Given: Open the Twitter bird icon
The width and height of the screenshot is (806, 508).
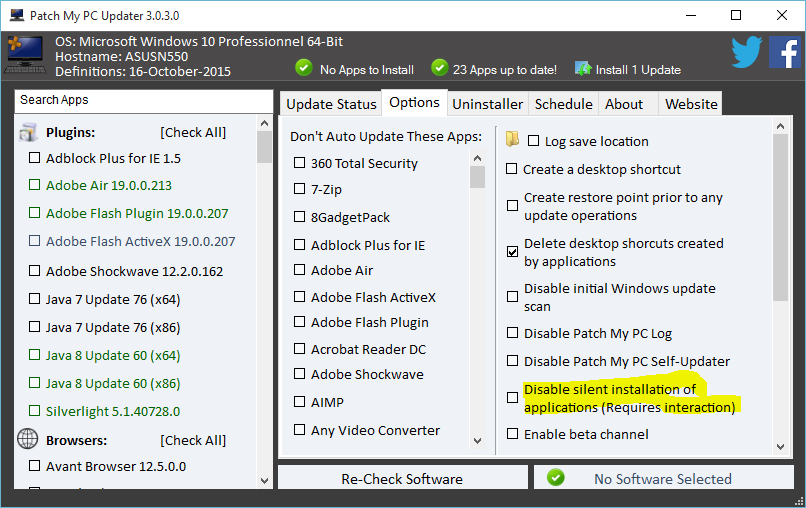Looking at the screenshot, I should (746, 52).
